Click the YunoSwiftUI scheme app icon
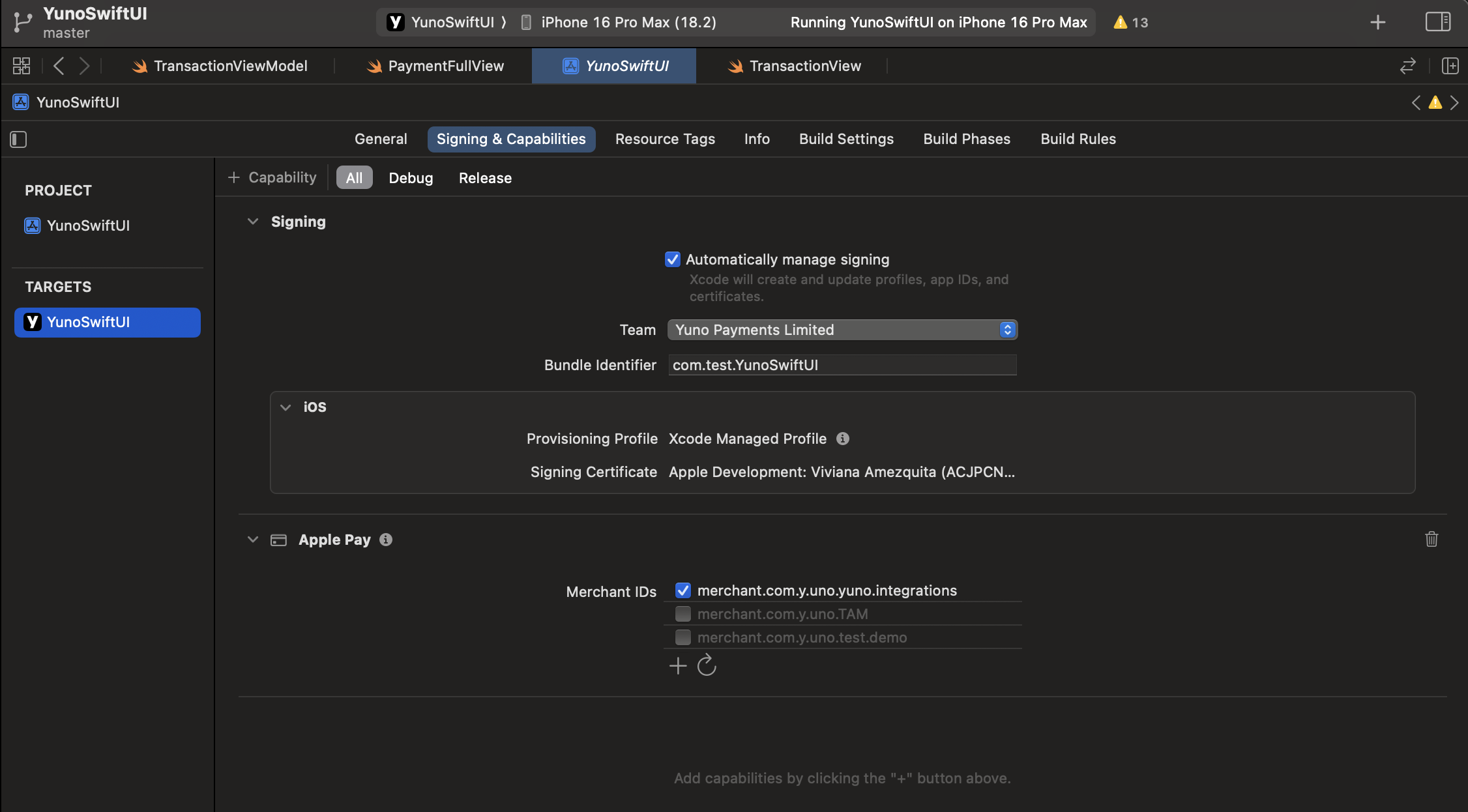 pyautogui.click(x=396, y=22)
